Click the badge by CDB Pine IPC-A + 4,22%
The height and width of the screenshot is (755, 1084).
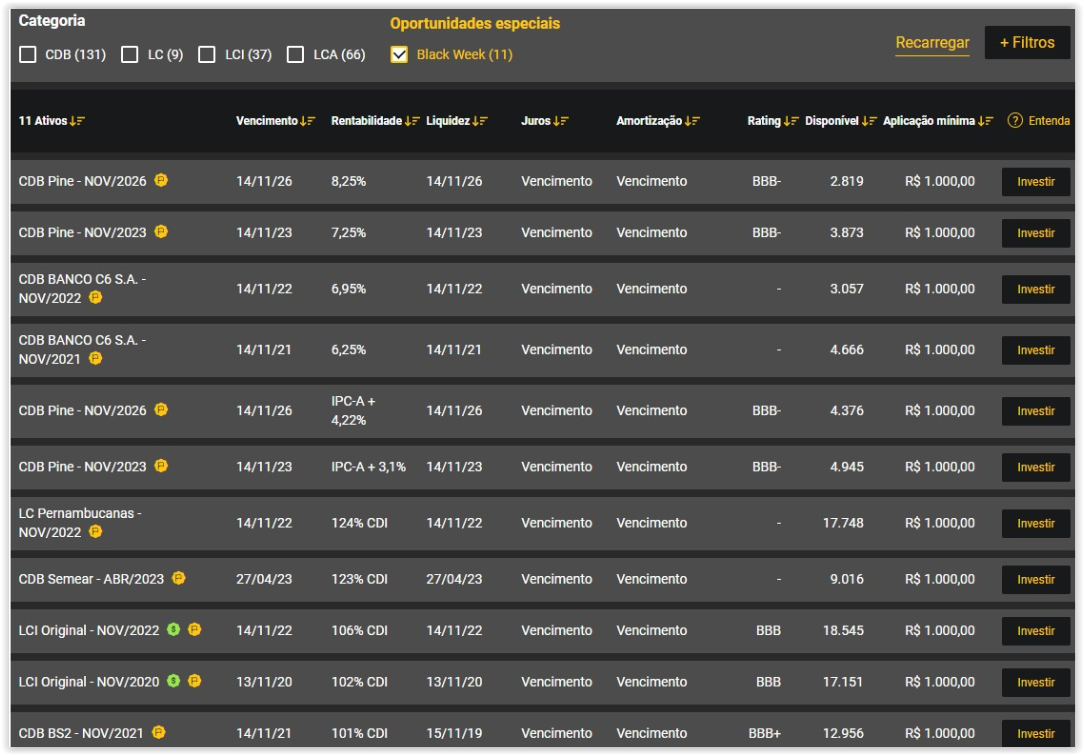161,410
